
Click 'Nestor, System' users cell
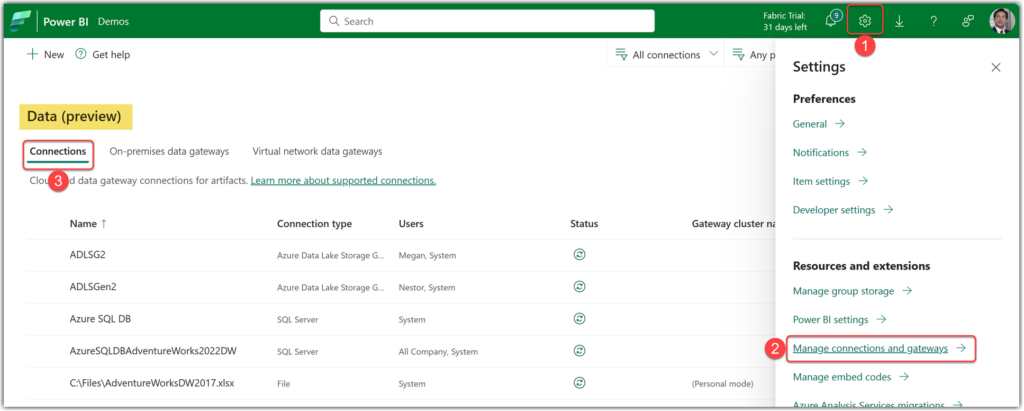(427, 288)
